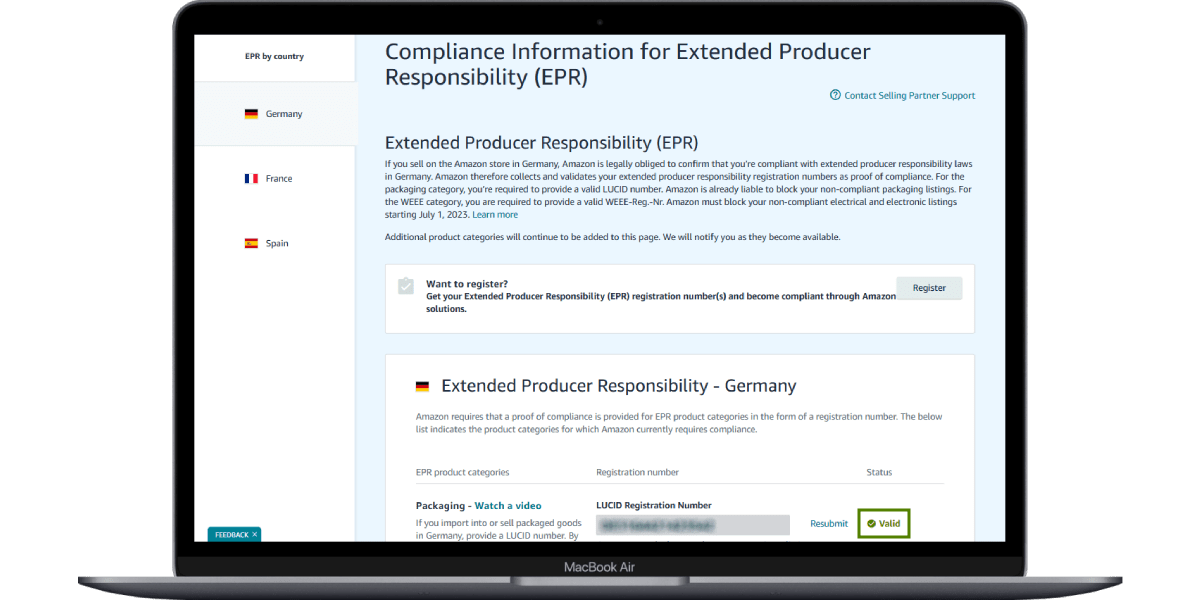Select Germany in the EPR country list
1200x600 pixels.
(x=283, y=114)
